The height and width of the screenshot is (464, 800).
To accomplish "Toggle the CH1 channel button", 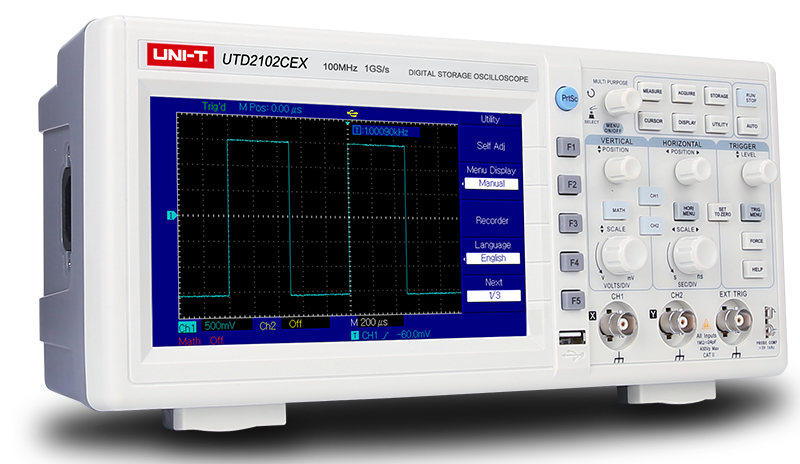I will (654, 196).
